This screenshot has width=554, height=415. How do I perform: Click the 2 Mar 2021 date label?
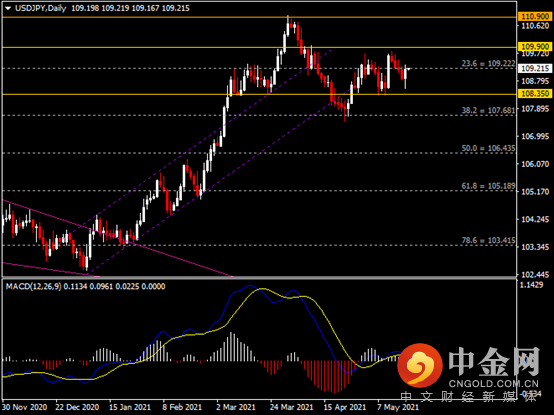236,407
